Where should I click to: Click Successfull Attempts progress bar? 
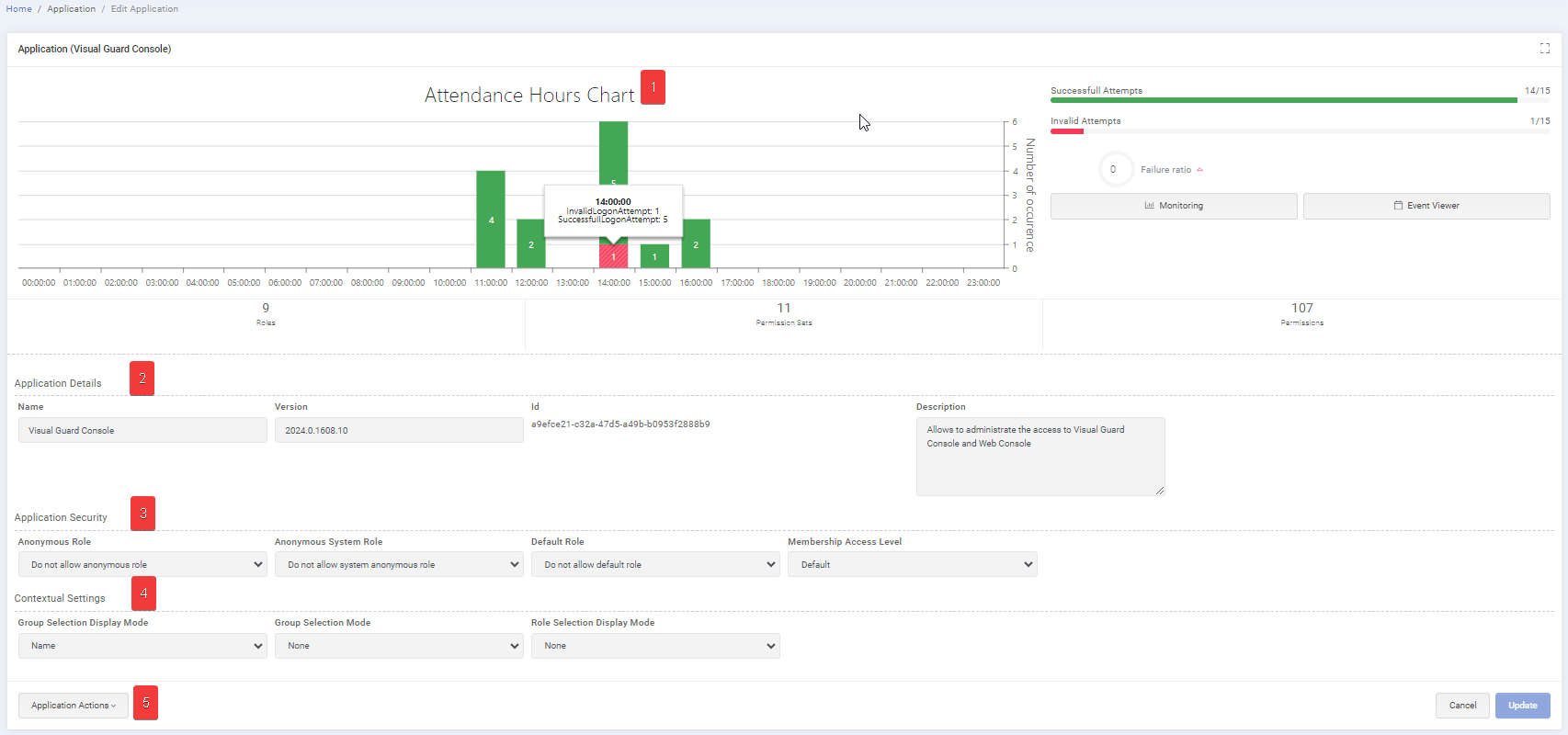point(1300,100)
